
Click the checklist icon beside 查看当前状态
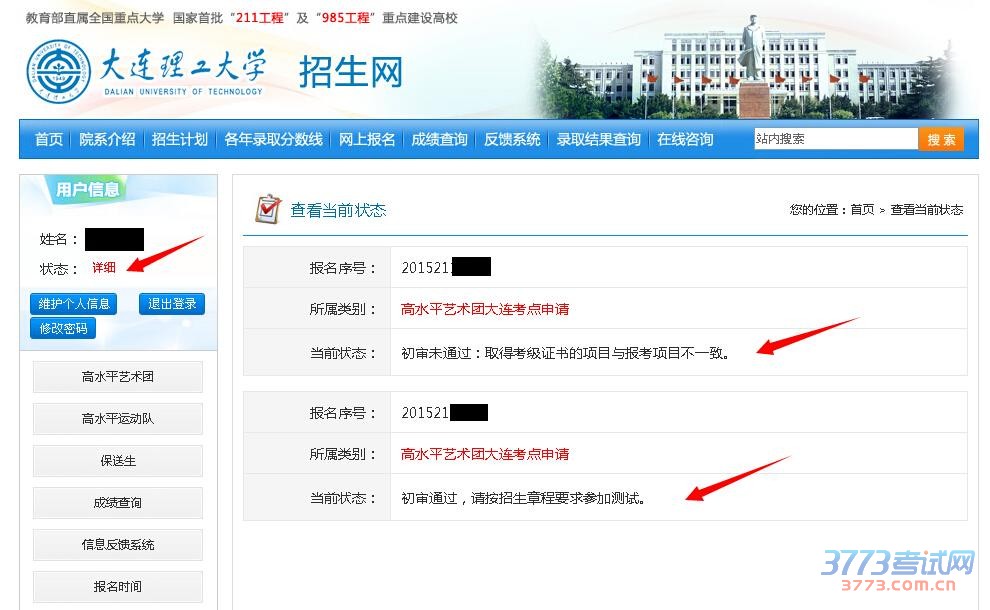[x=267, y=209]
